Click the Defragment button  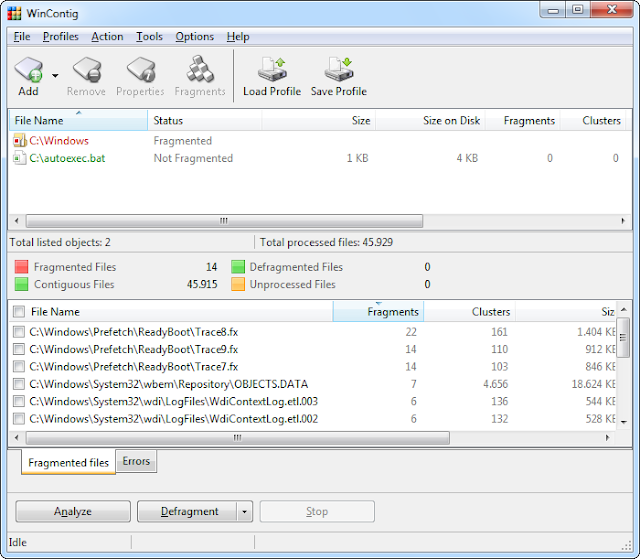(187, 511)
